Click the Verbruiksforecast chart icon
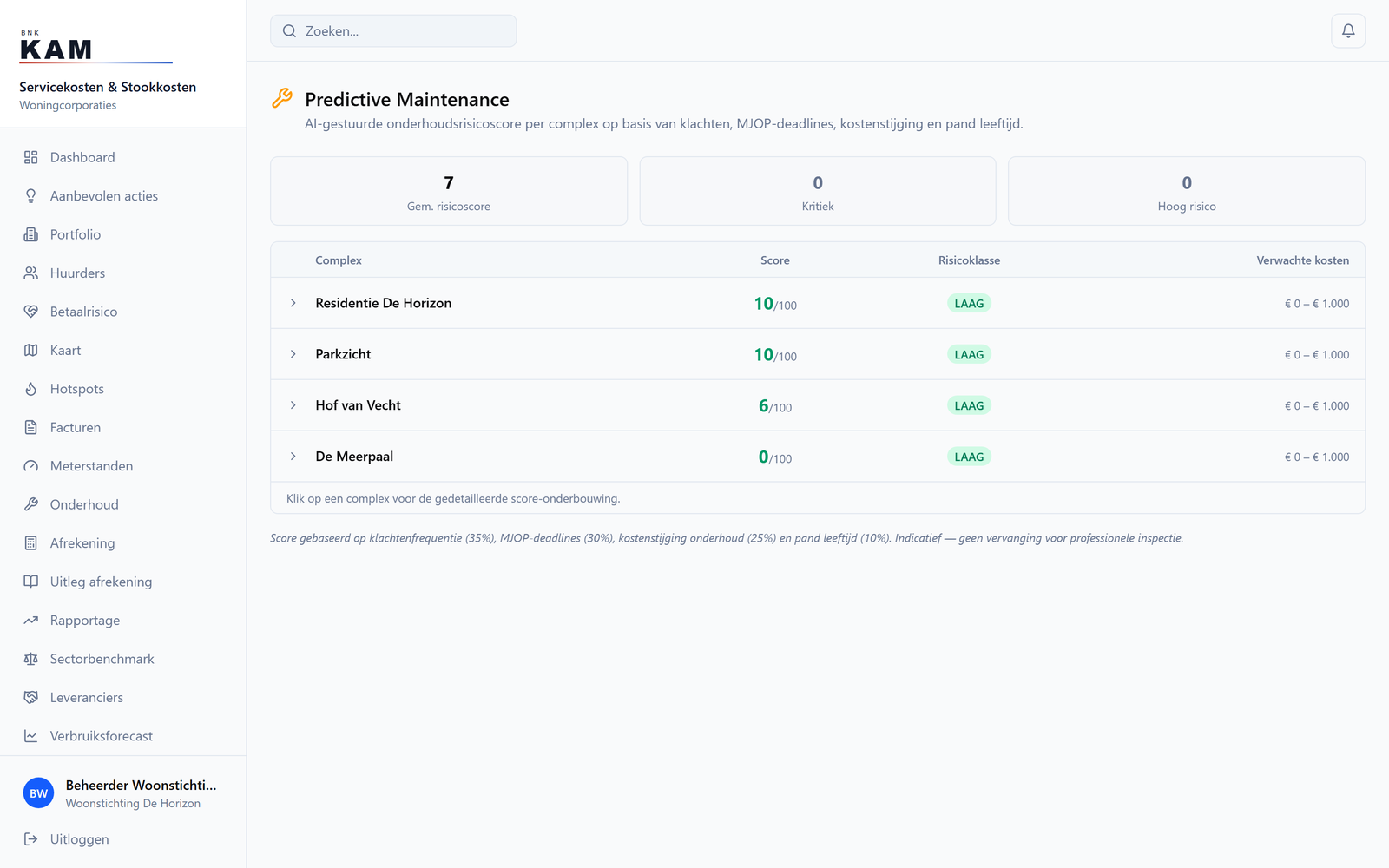 (x=31, y=736)
